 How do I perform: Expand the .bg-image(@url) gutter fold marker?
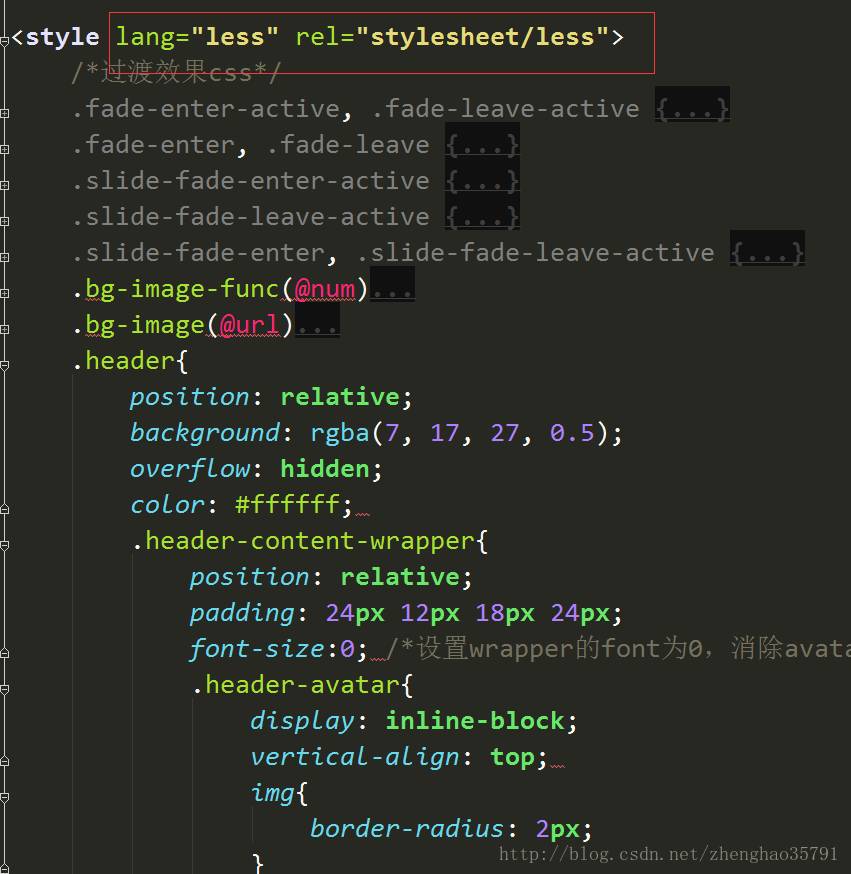4,329
